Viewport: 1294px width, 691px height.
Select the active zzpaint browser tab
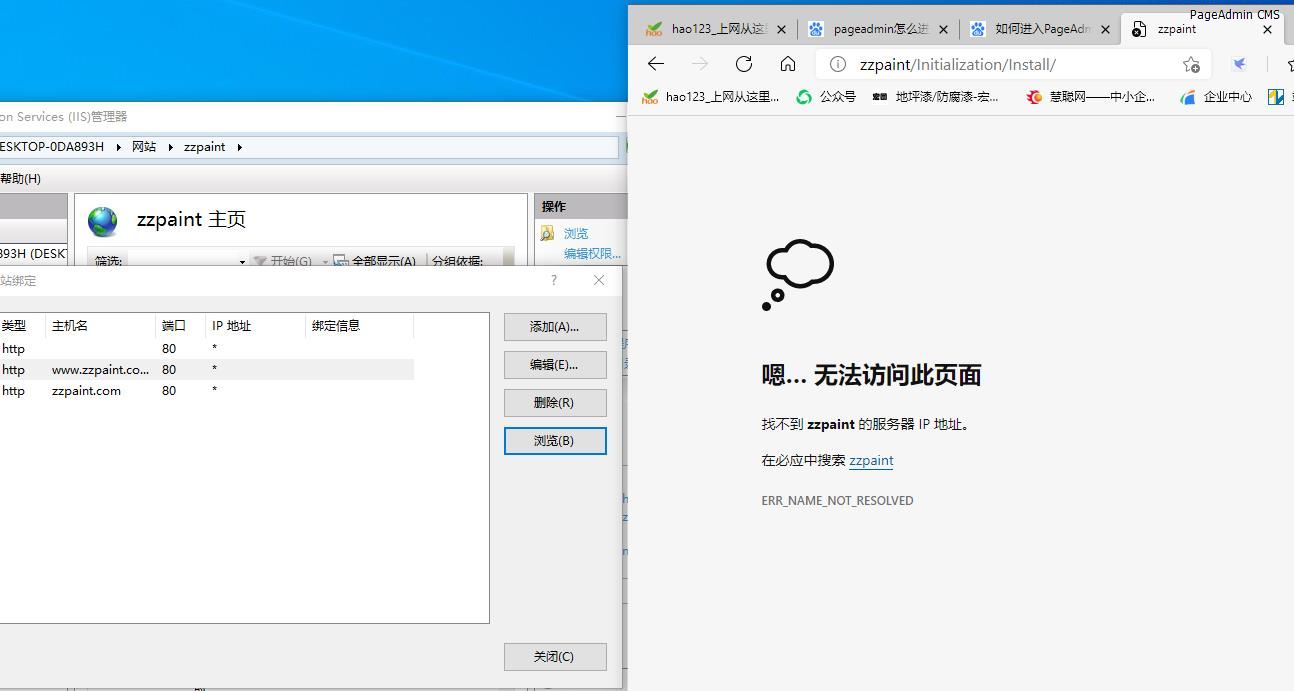coord(1200,29)
